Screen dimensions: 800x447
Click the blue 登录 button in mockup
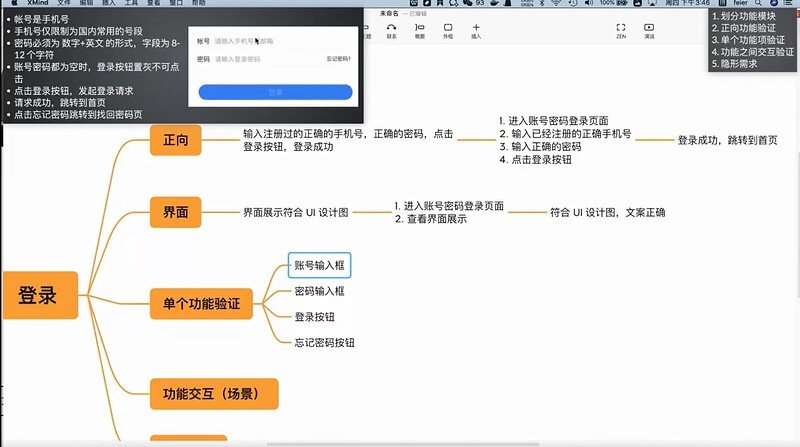276,92
